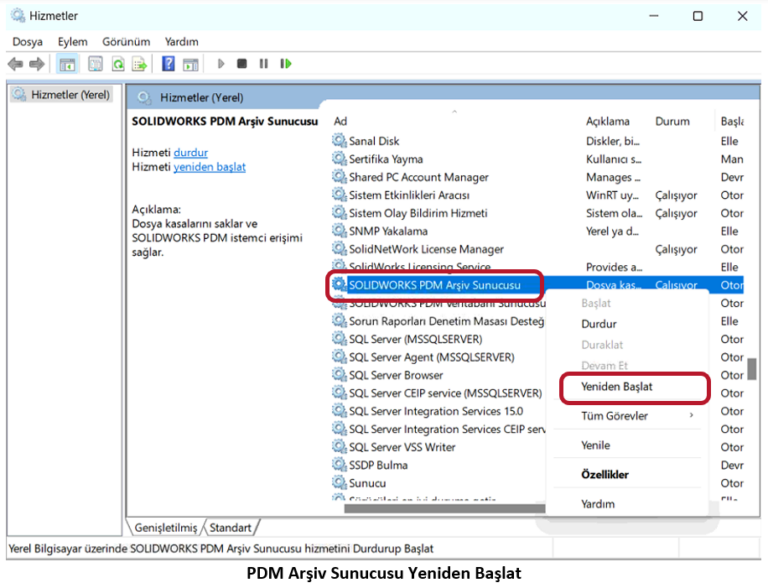Click the yeniden başlat service link
Viewport: 768px width, 588px height.
[x=210, y=167]
